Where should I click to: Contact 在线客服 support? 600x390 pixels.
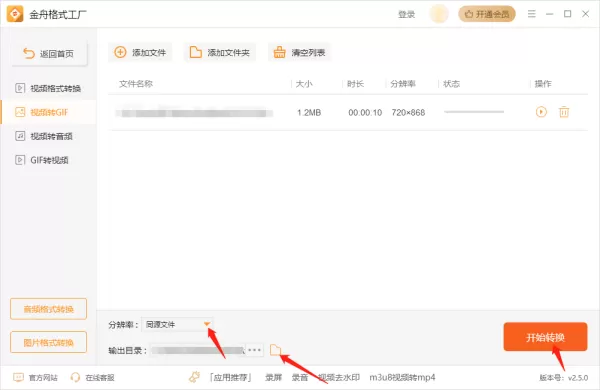tap(93, 378)
